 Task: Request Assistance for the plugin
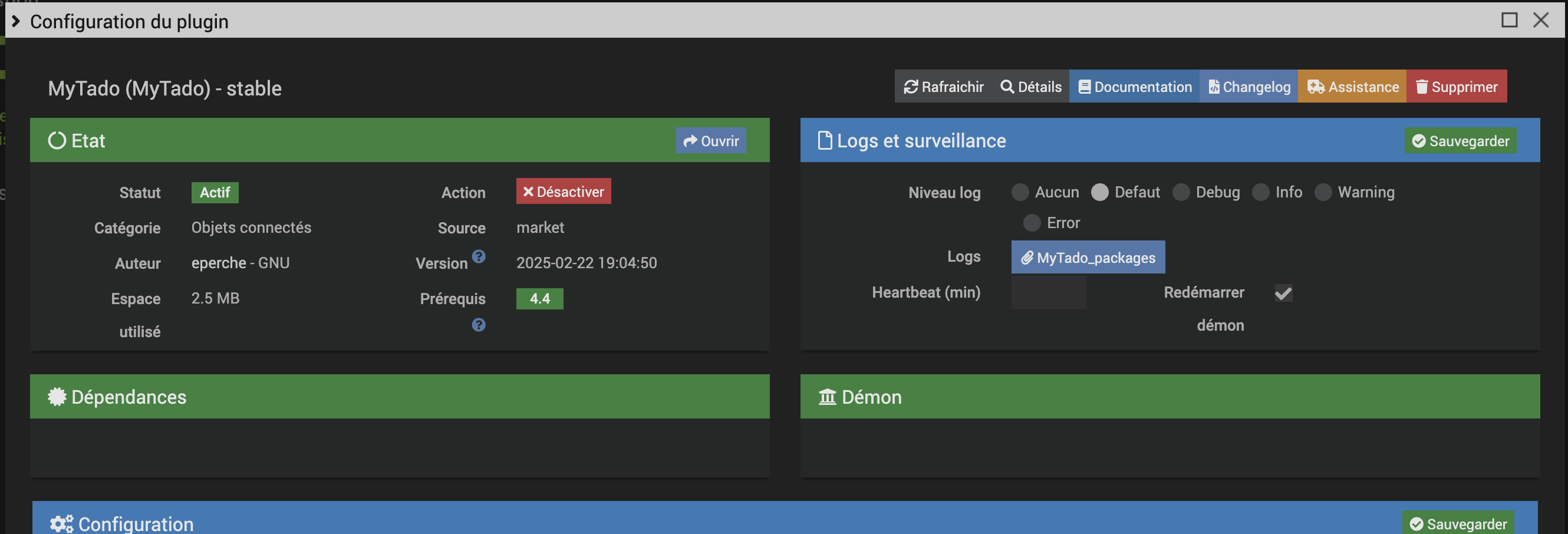tap(1352, 87)
